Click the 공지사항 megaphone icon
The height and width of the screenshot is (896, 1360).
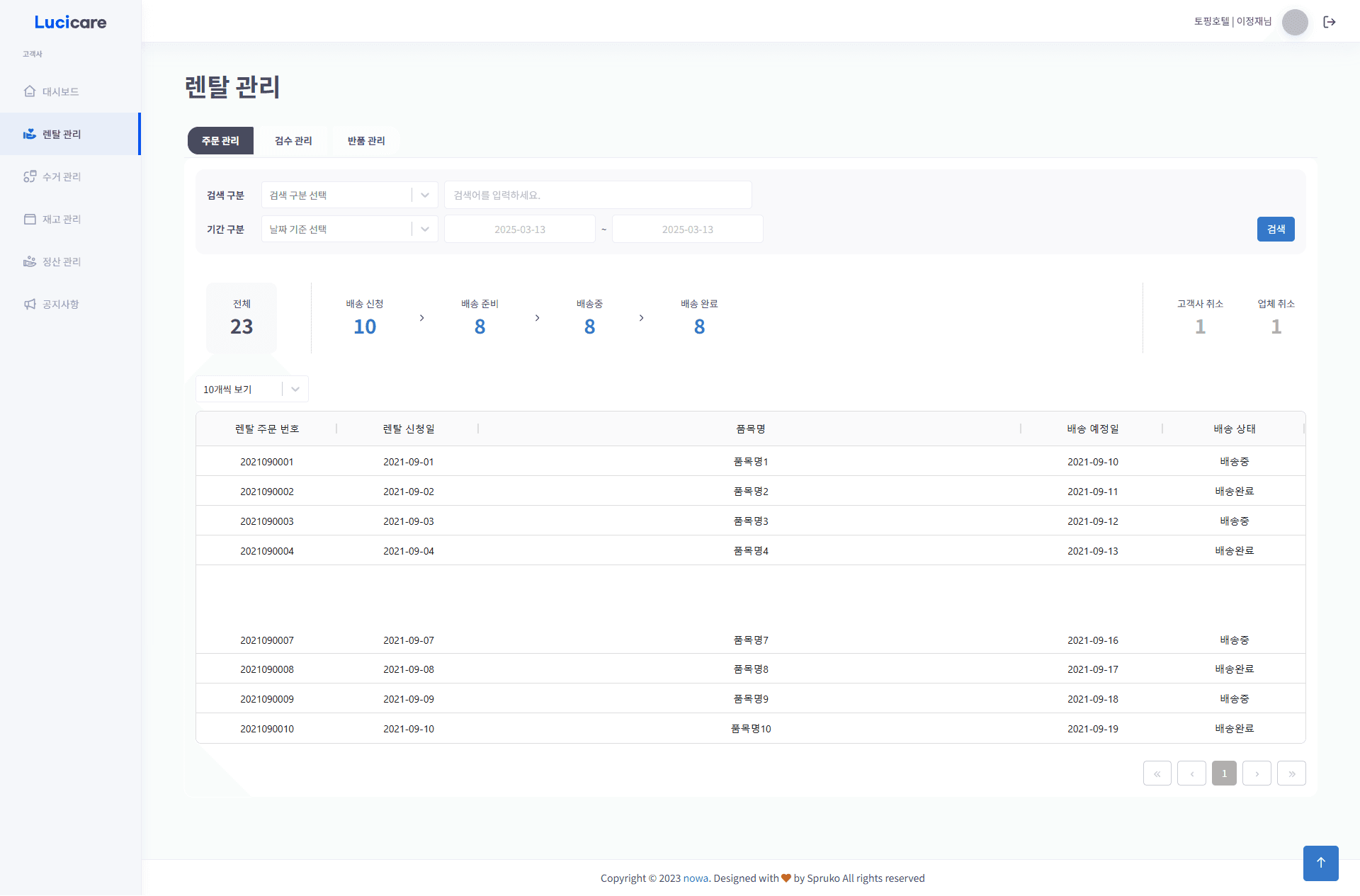pos(30,304)
